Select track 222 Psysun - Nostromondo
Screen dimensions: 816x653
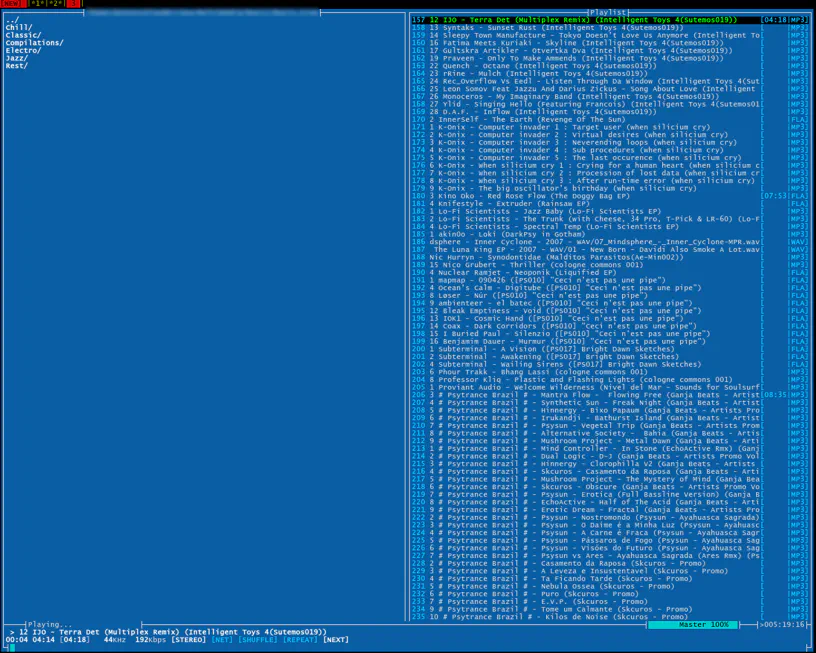[610, 517]
